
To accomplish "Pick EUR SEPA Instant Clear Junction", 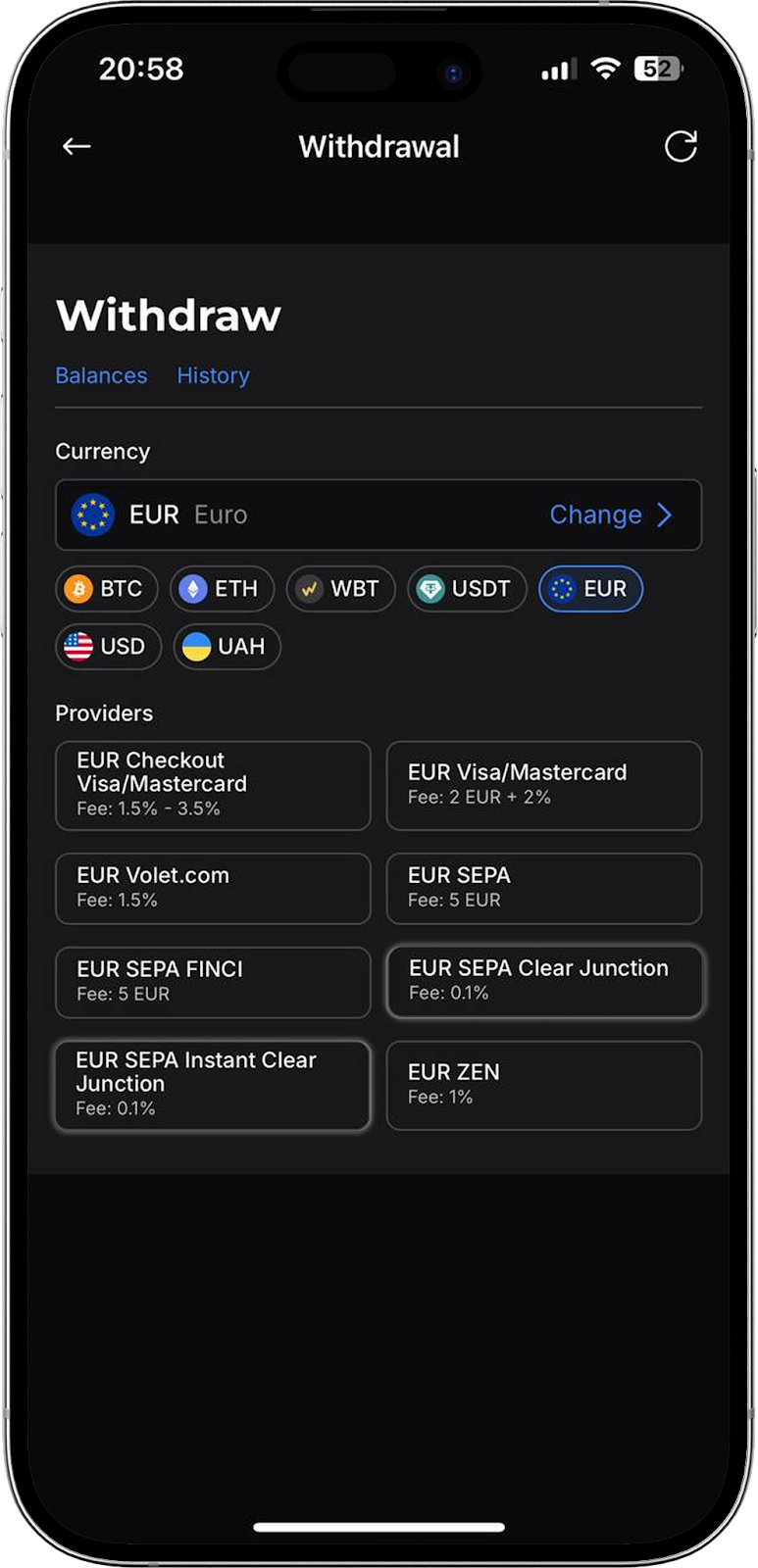I will point(213,1085).
